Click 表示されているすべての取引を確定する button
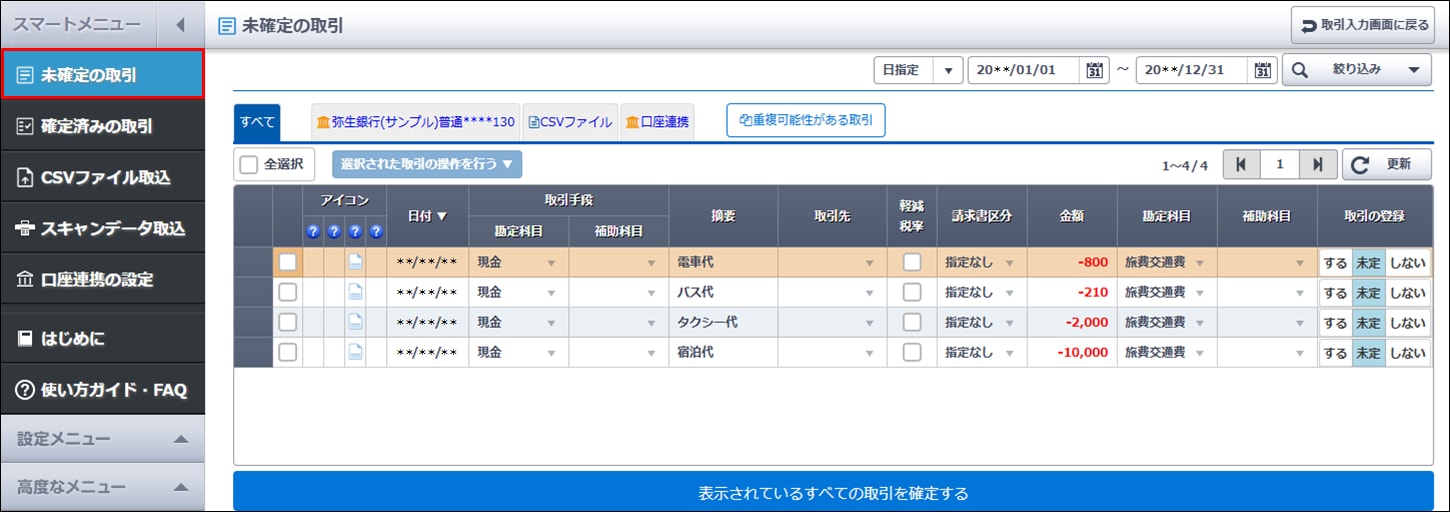This screenshot has height=512, width=1450. click(833, 493)
